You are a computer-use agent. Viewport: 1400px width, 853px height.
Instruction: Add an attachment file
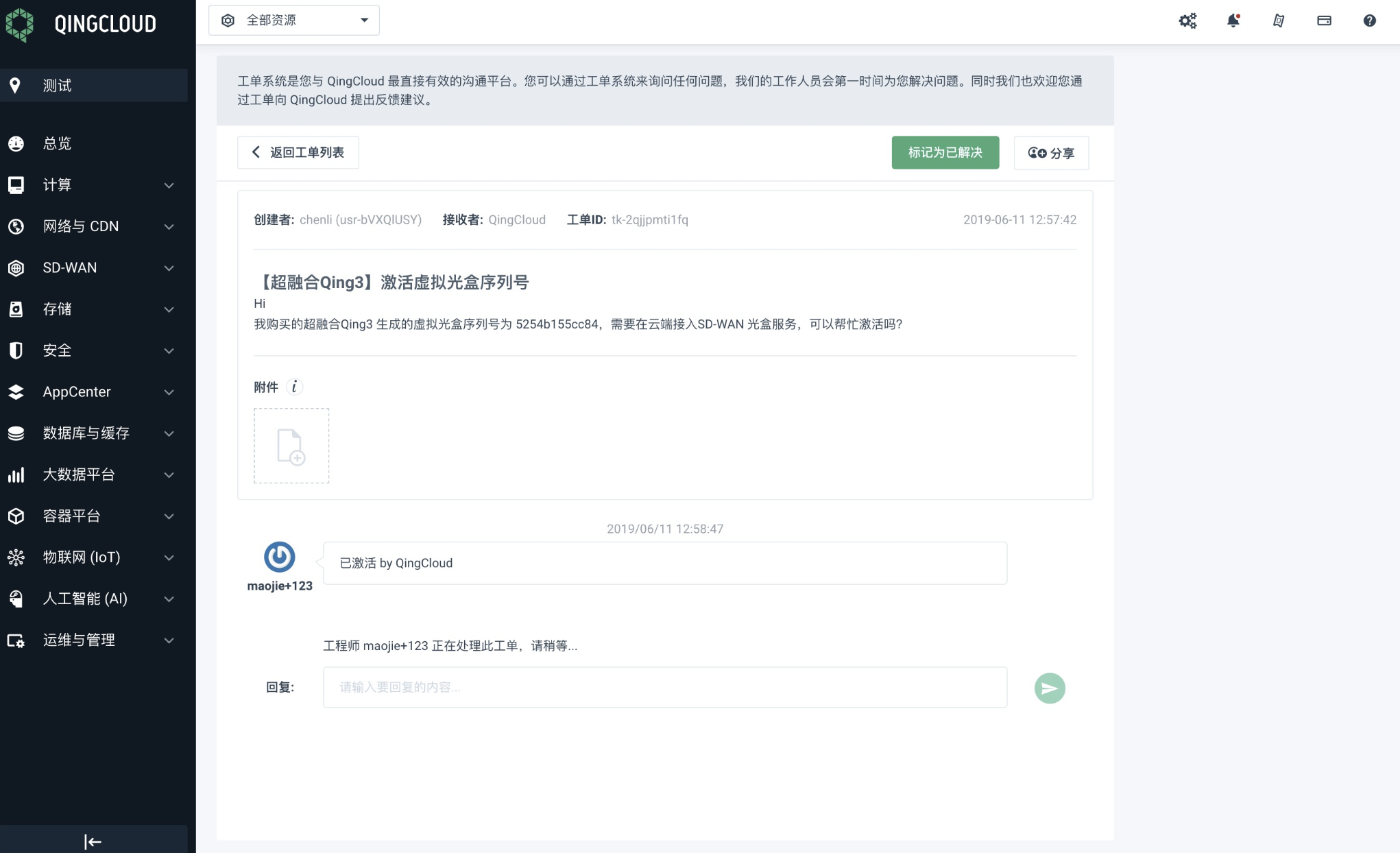[x=291, y=446]
